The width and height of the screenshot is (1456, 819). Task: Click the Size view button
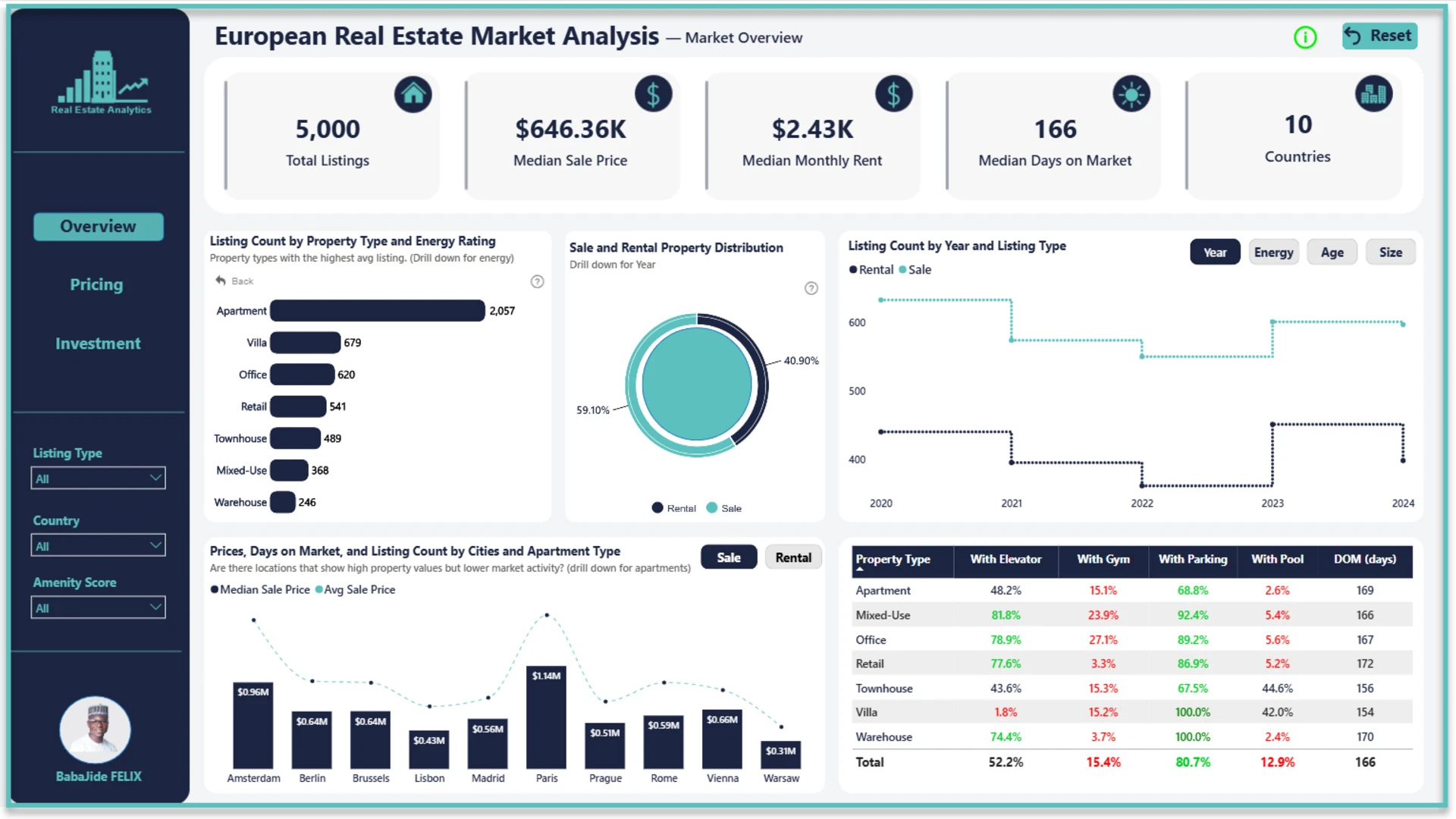point(1390,253)
